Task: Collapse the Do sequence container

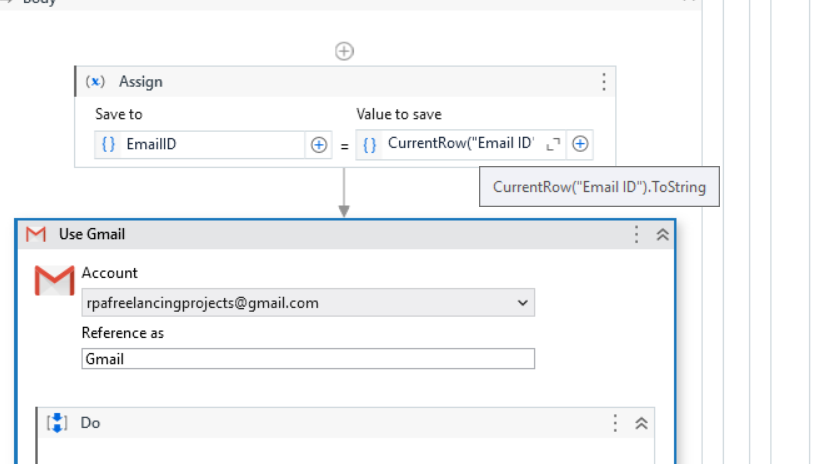Action: (641, 423)
